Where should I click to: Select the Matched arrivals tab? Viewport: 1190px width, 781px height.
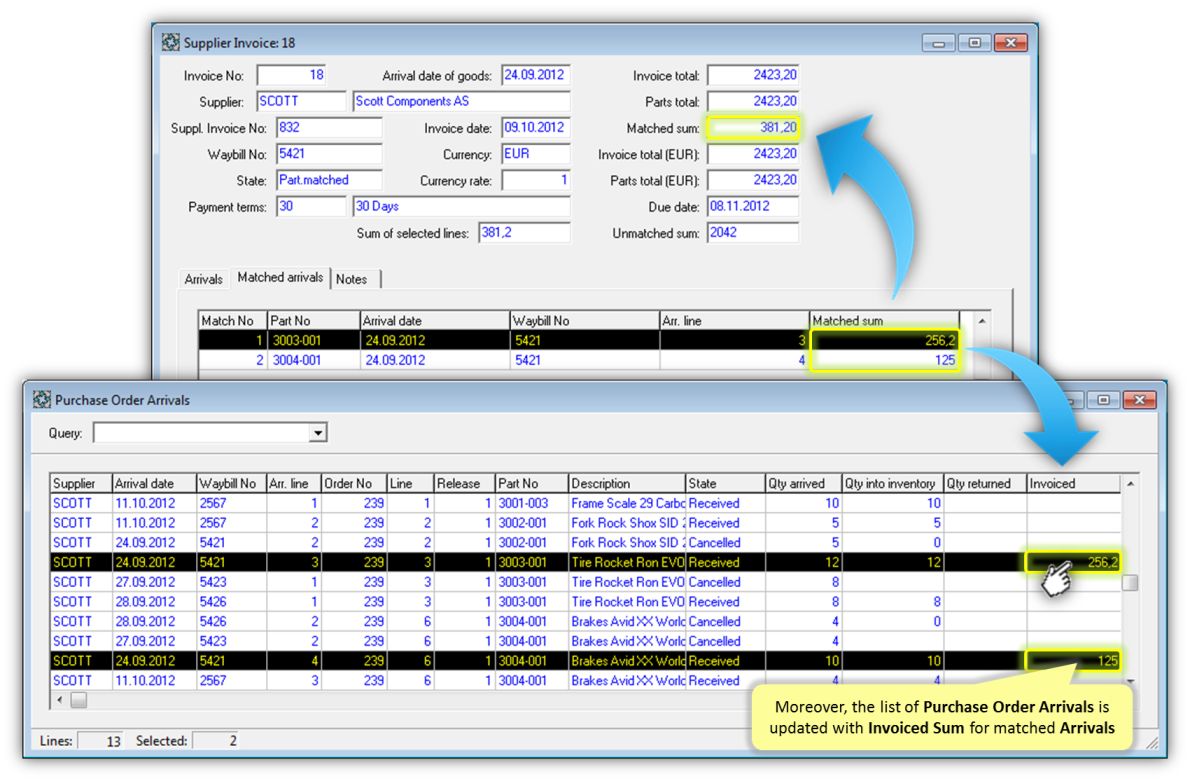pos(280,278)
